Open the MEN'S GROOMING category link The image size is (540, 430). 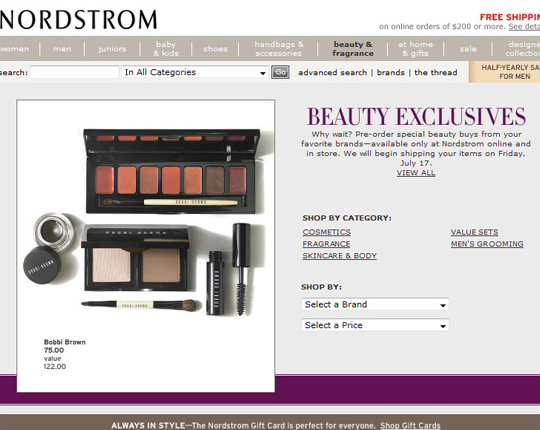487,244
